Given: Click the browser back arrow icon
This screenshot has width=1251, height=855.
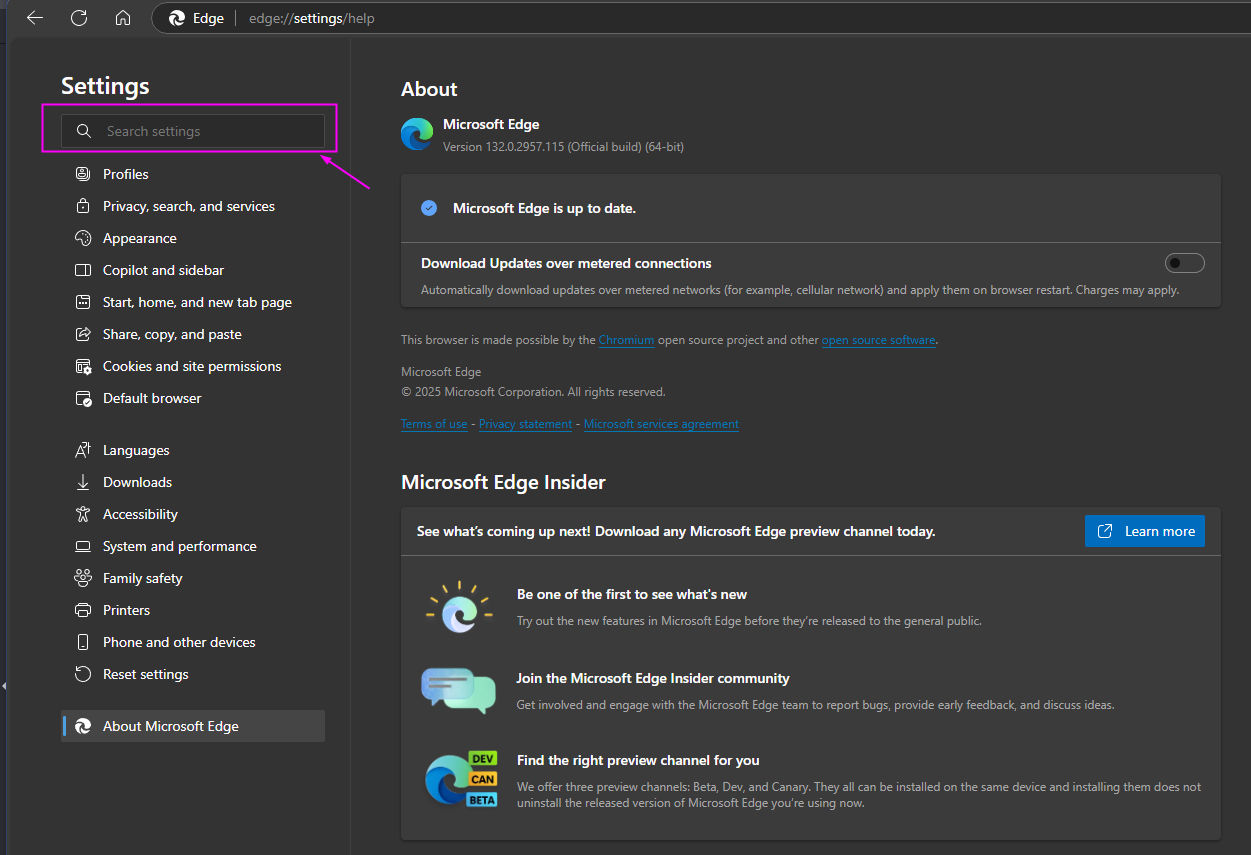Looking at the screenshot, I should tap(35, 18).
